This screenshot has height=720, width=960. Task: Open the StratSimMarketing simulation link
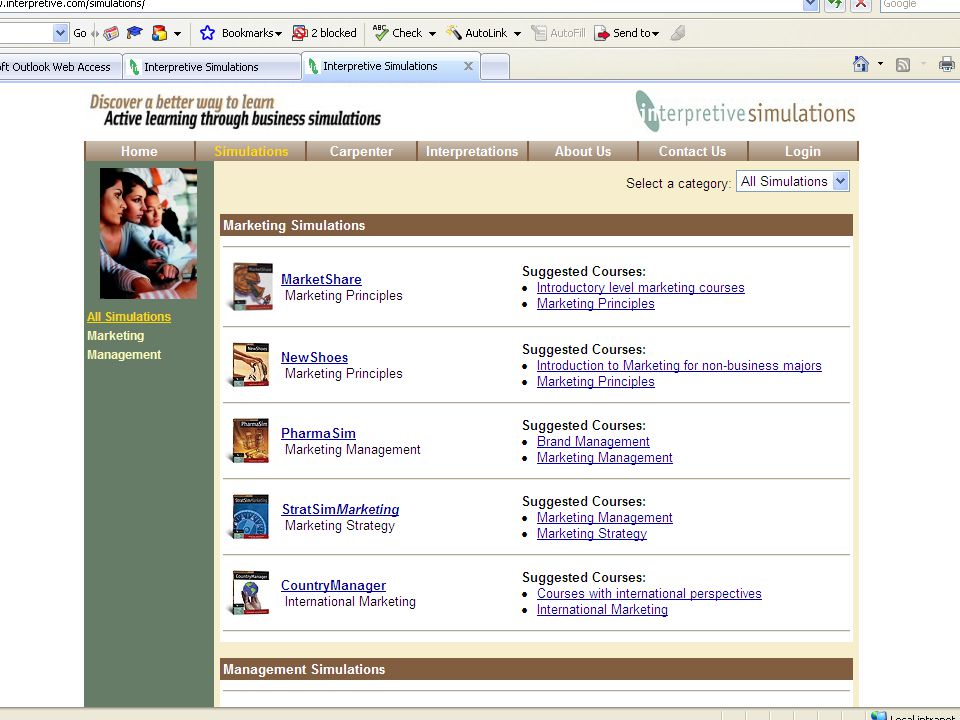340,509
